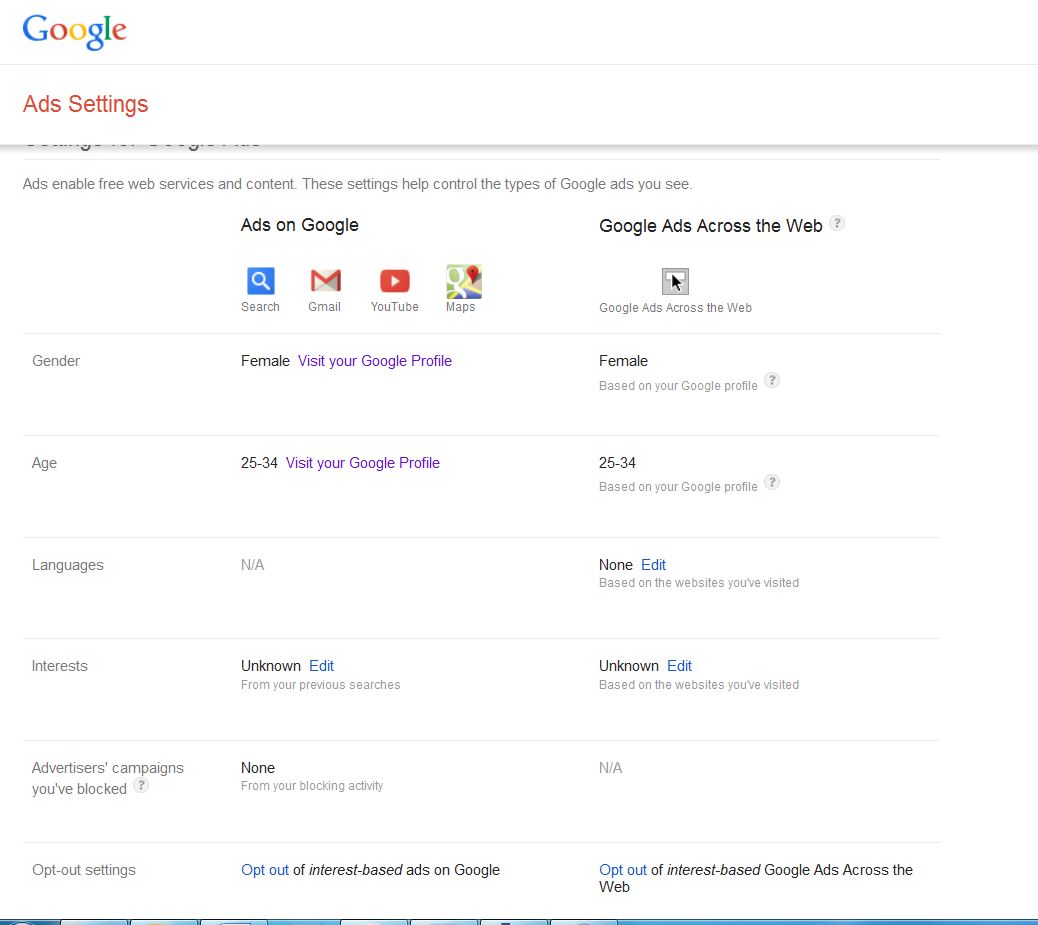Viewport: 1038px width, 925px height.
Task: Open help icon in the Gender row
Action: (771, 380)
